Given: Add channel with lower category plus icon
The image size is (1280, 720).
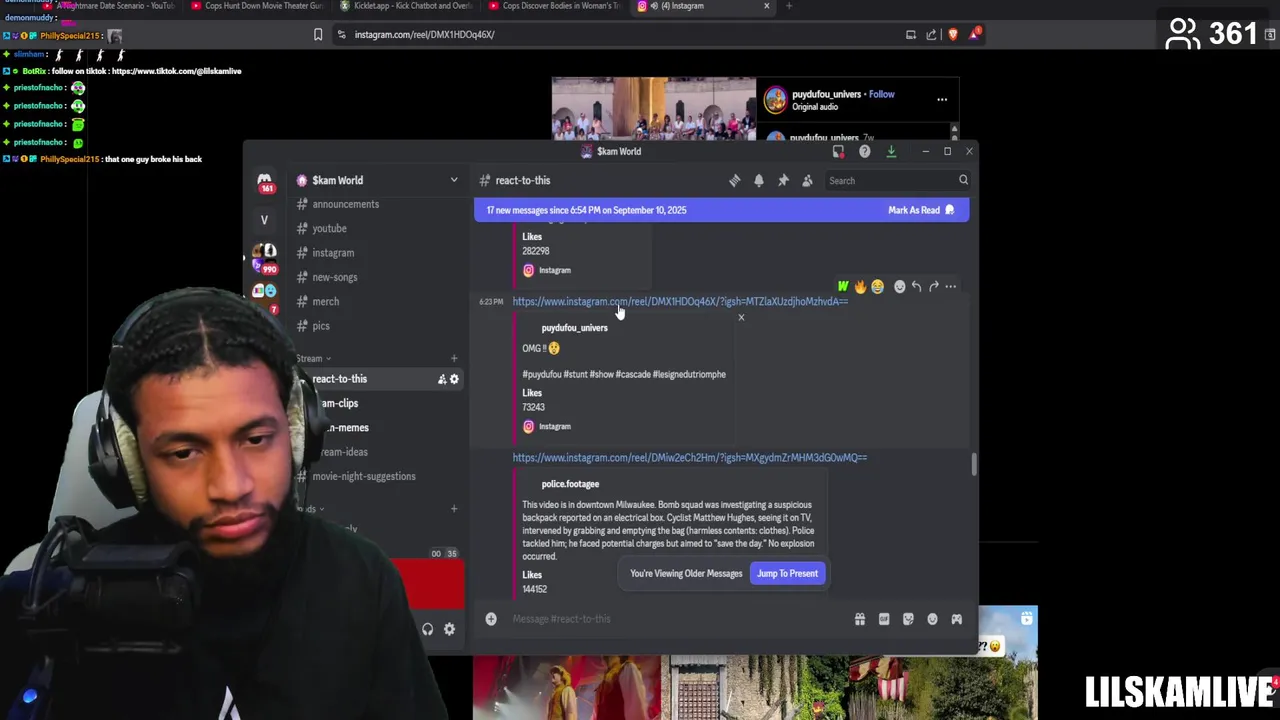Looking at the screenshot, I should click(x=454, y=509).
